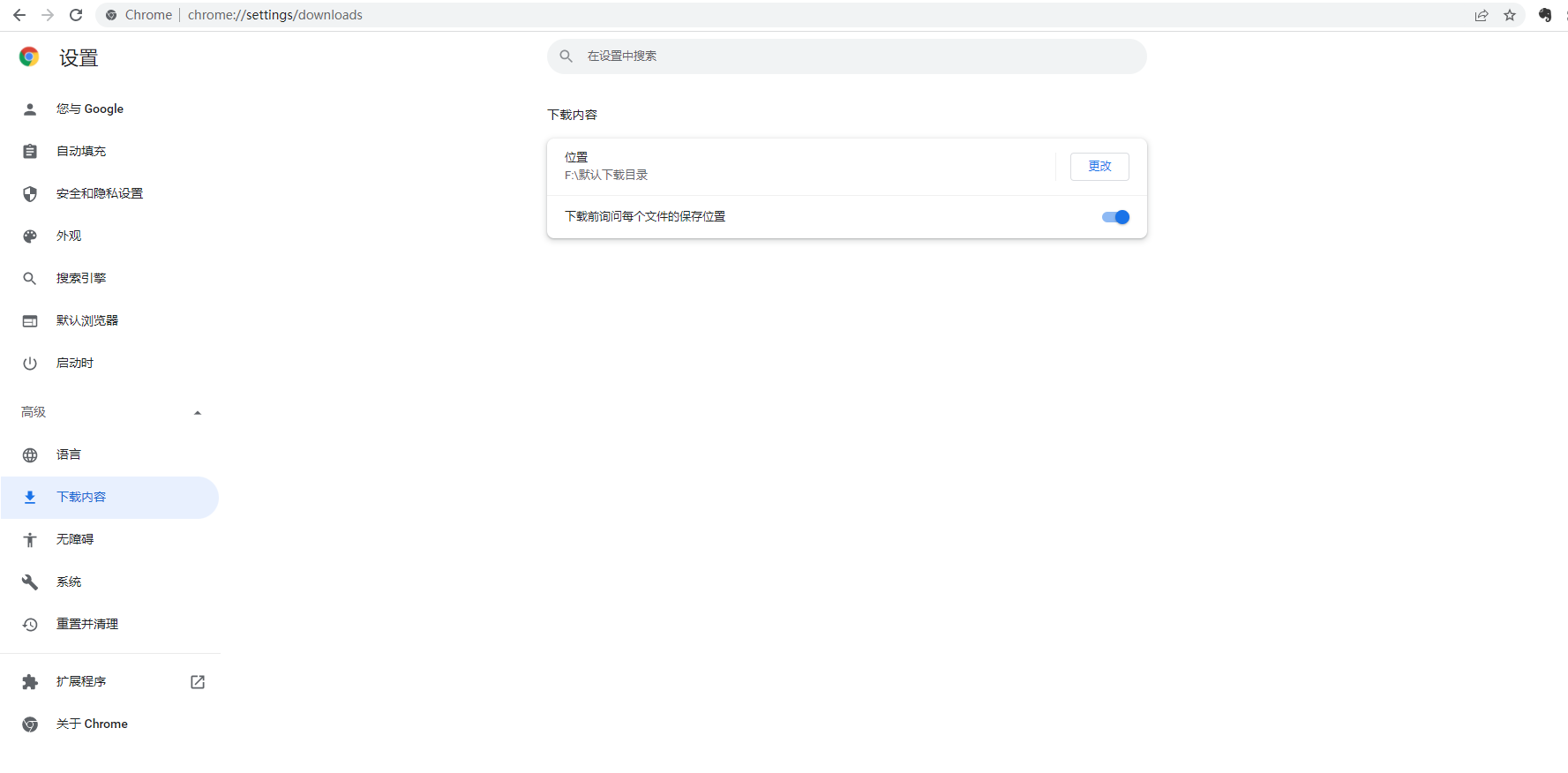Toggle off 下载前询问每个文件的保存位置
Screen dimensions: 1568x773
point(1115,217)
